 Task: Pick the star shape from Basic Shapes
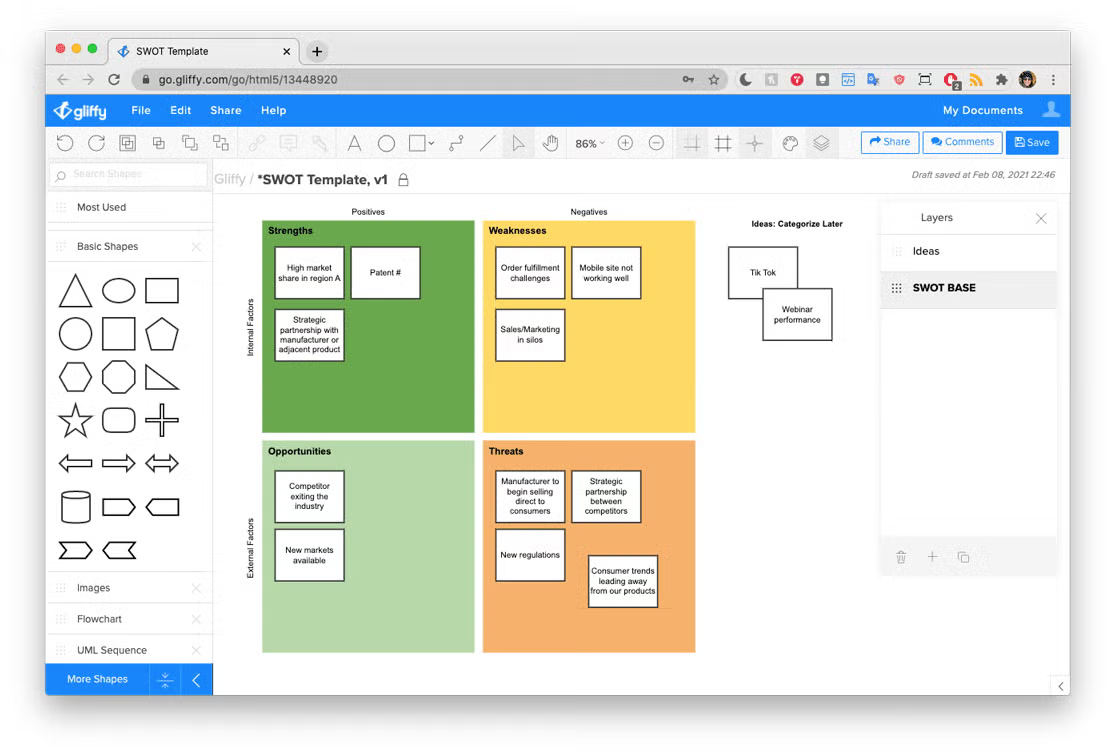pos(75,421)
